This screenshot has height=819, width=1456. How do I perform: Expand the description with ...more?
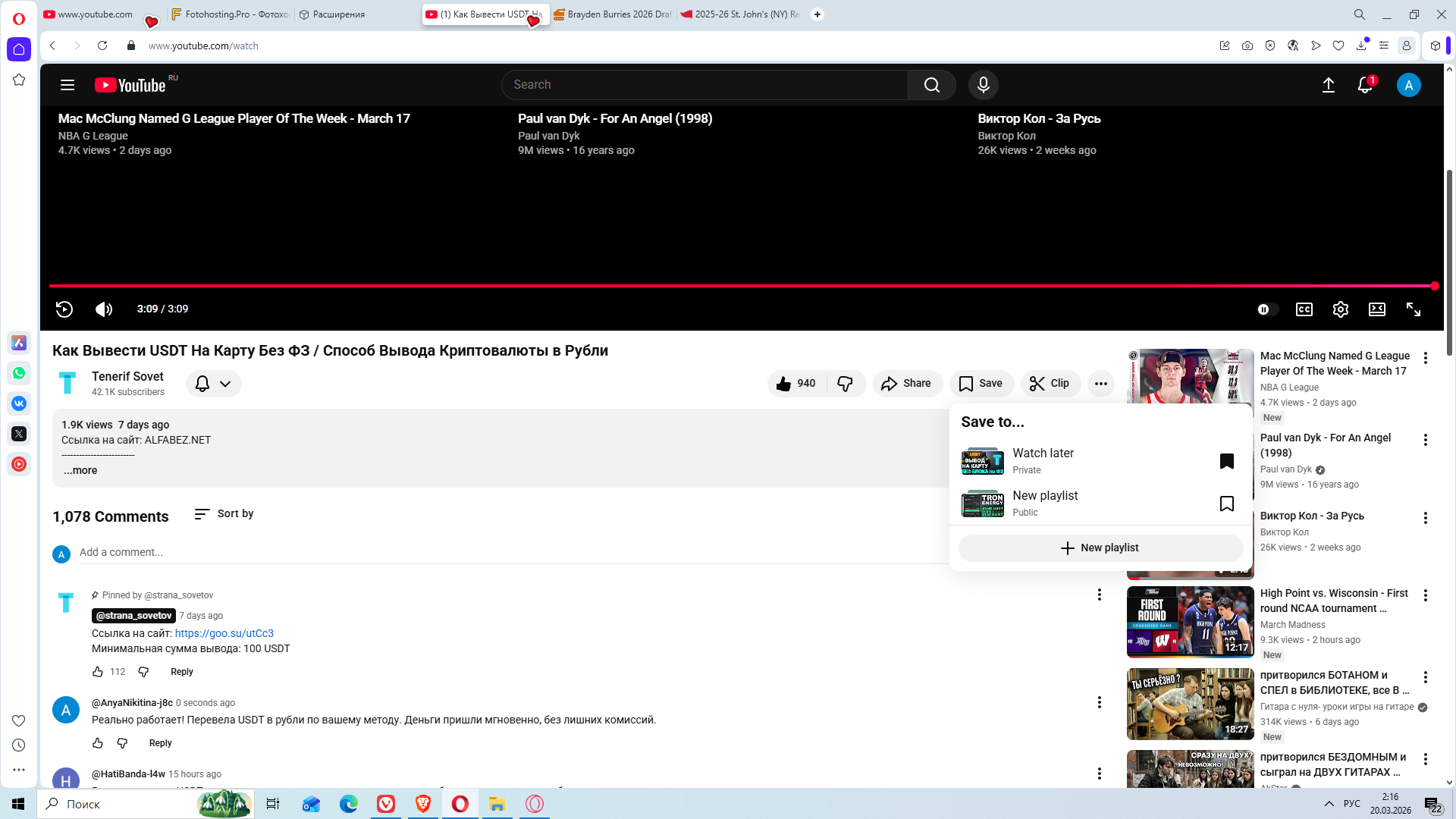pyautogui.click(x=80, y=470)
